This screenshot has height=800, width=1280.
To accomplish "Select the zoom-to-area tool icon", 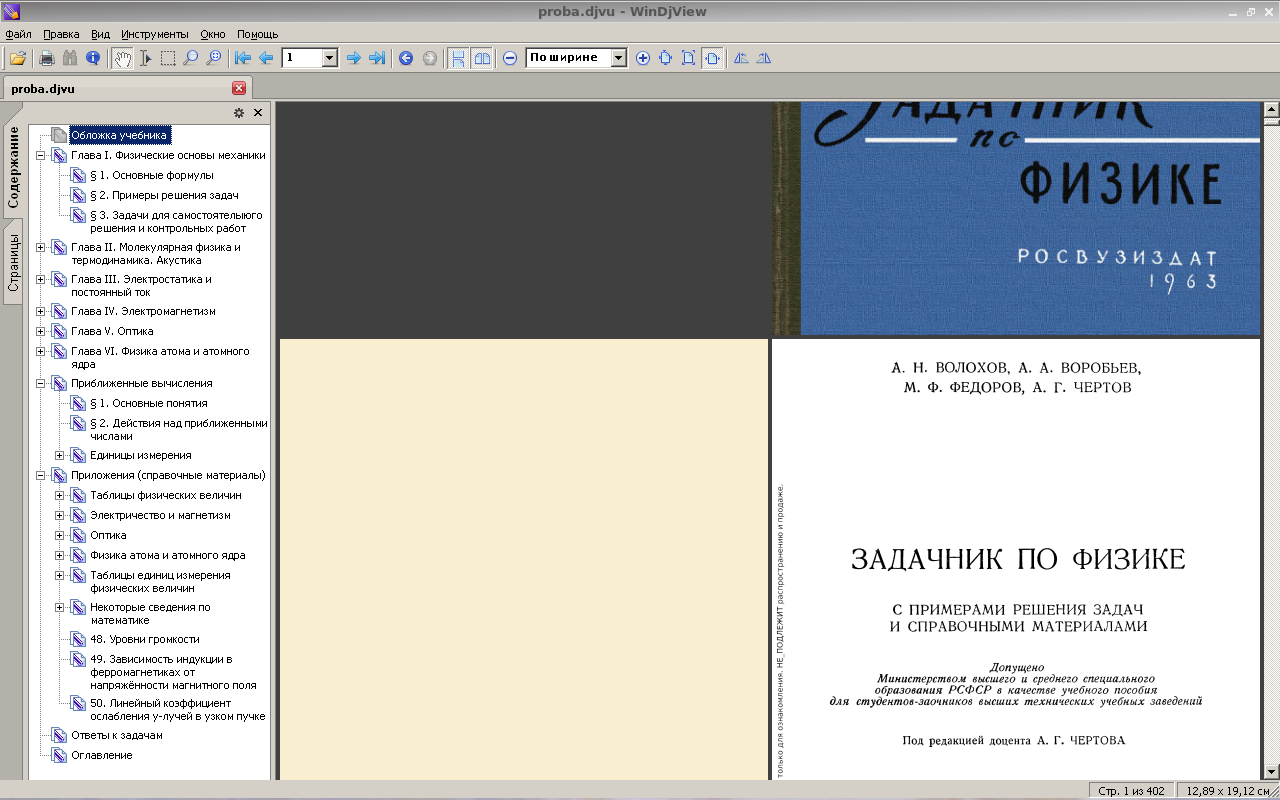I will click(213, 58).
